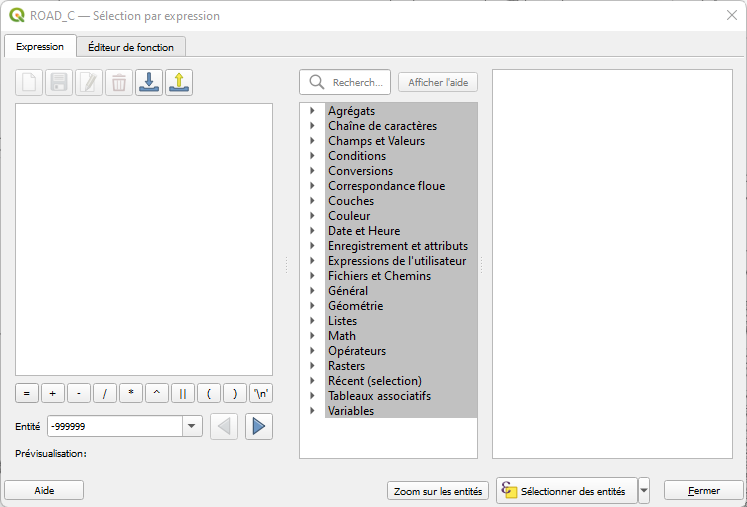Click the function search field

click(345, 82)
